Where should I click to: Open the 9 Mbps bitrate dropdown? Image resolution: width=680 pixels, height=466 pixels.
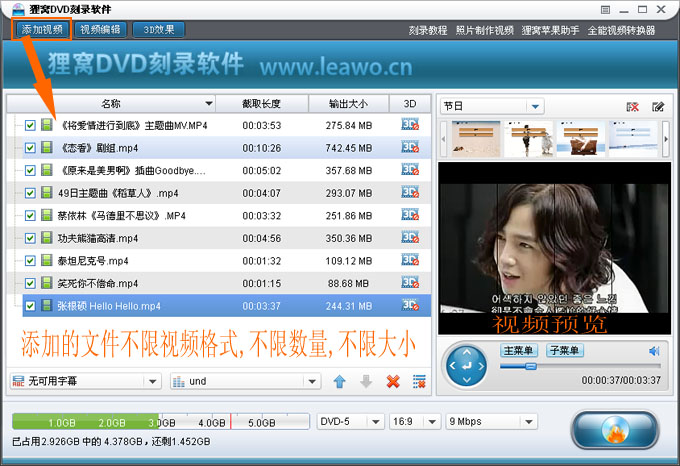(491, 421)
